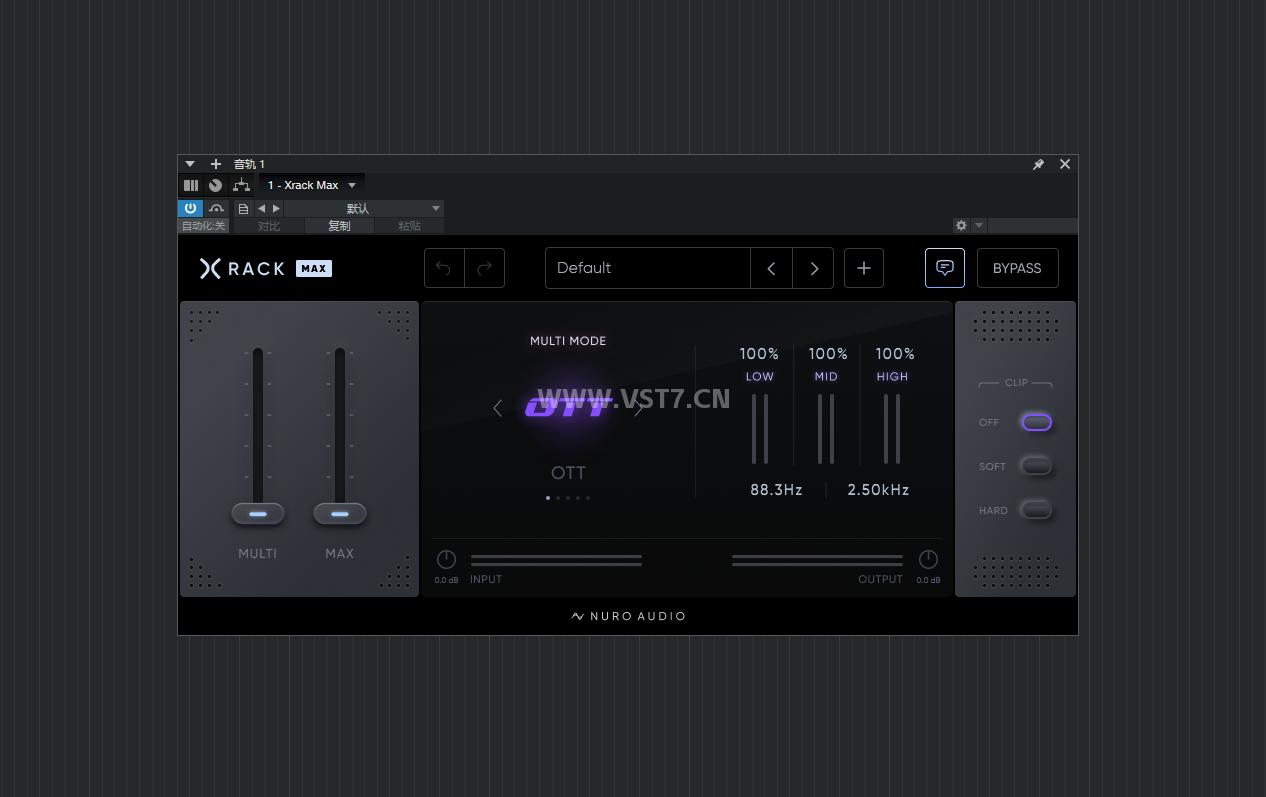Click the MID band meter bars

point(826,428)
